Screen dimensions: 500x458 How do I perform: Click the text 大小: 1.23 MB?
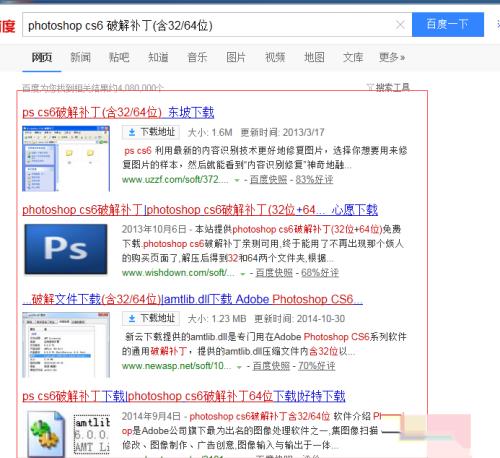coord(217,319)
